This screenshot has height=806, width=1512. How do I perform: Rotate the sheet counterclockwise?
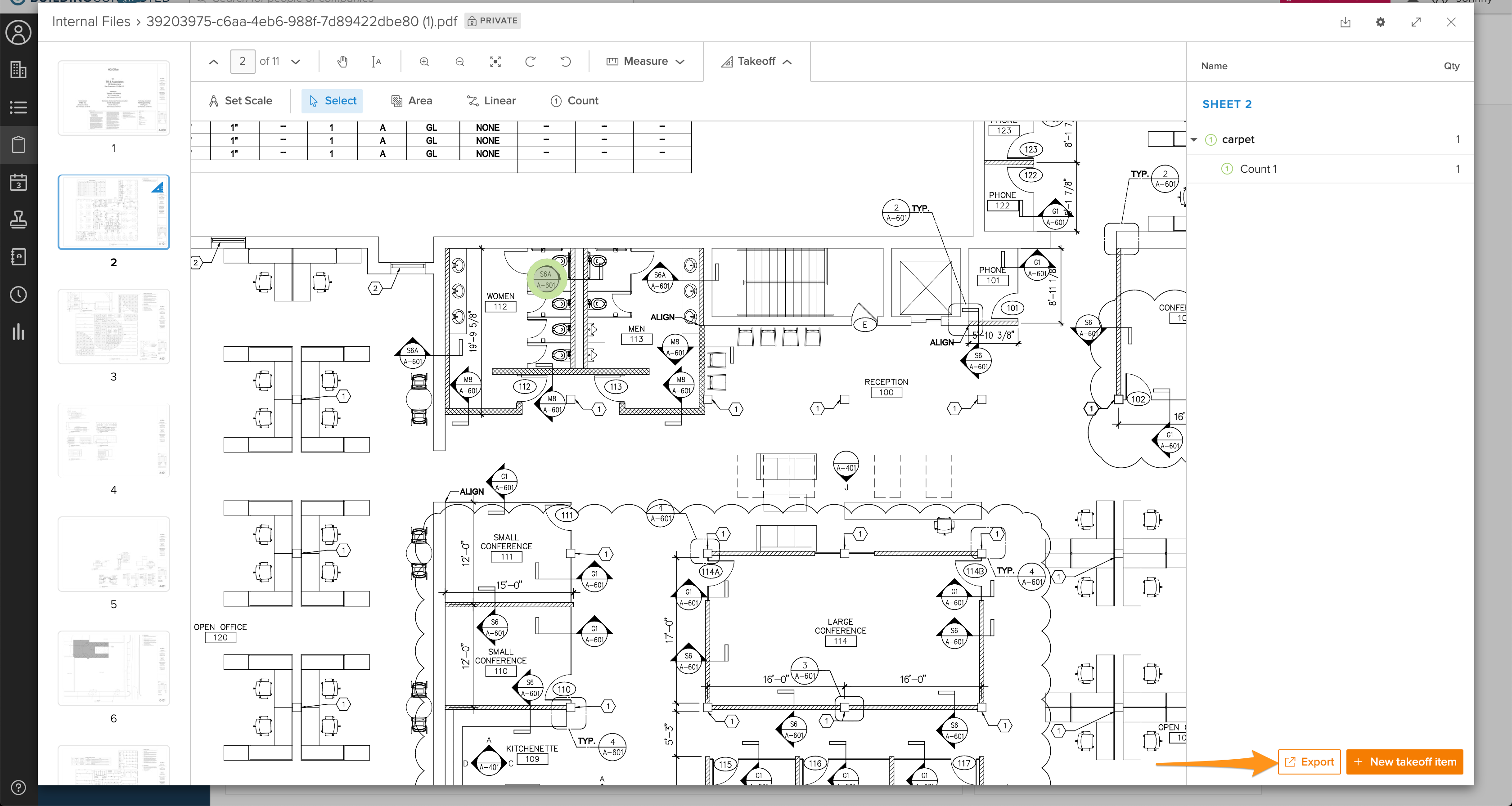coord(565,62)
